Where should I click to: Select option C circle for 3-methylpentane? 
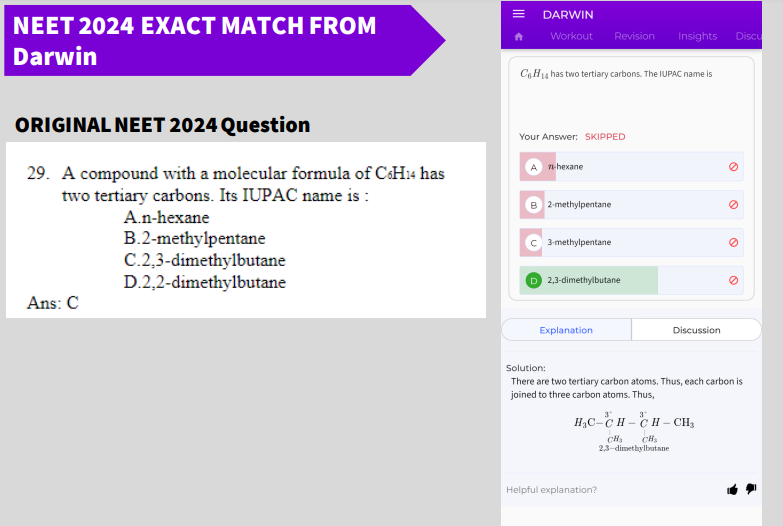533,243
